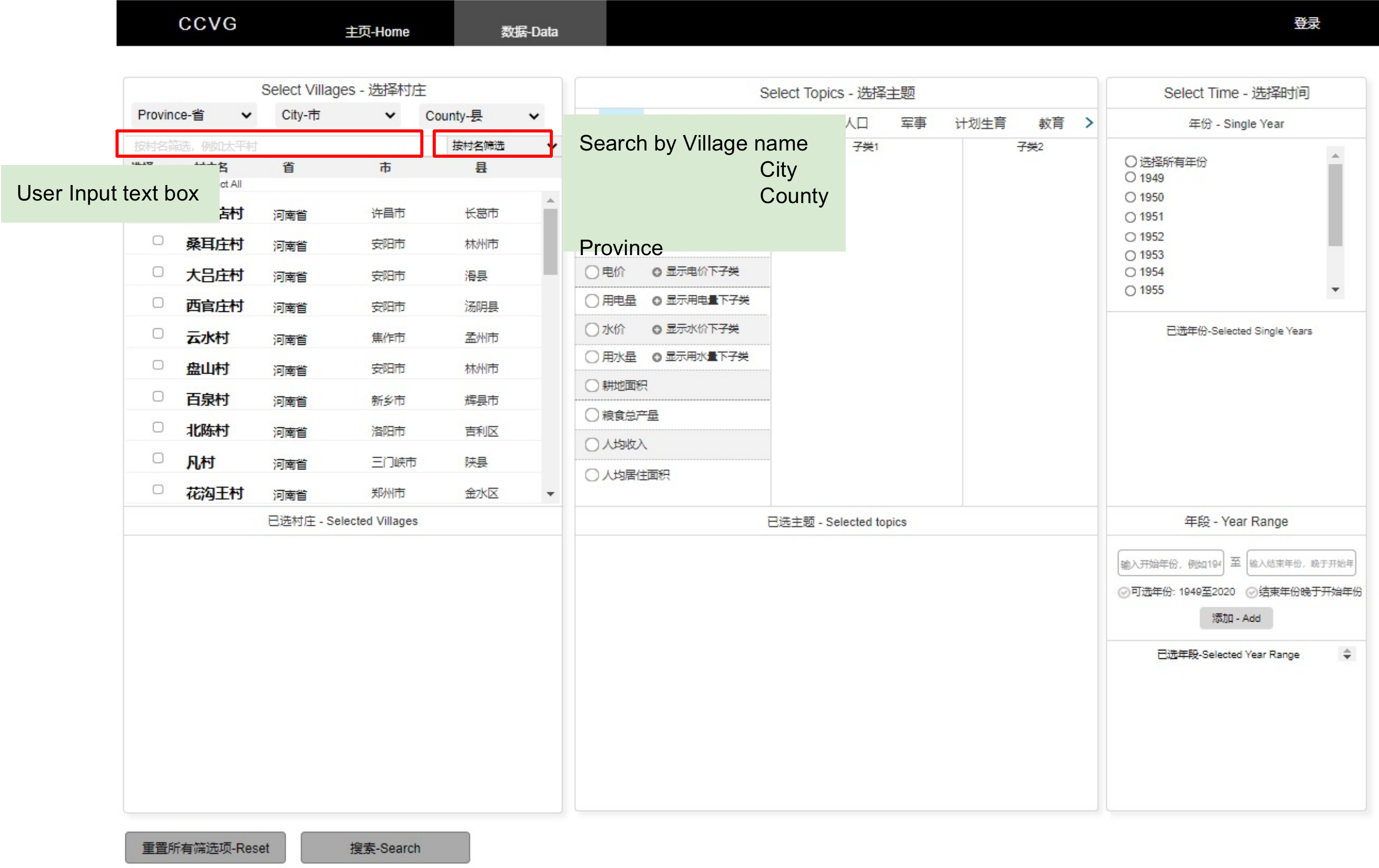Viewport: 1379px width, 868px height.
Task: Click the plus icon for 显示用水量下子类
Action: 657,357
